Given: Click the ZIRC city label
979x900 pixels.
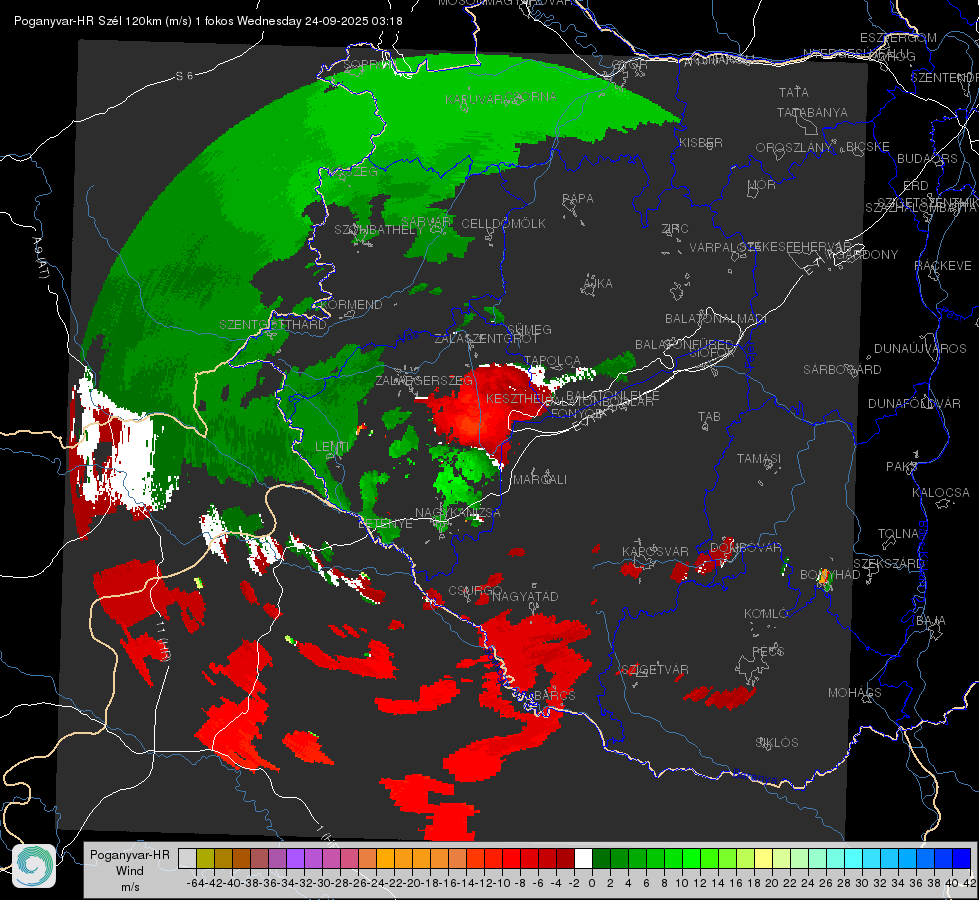Looking at the screenshot, I should pos(675,229).
